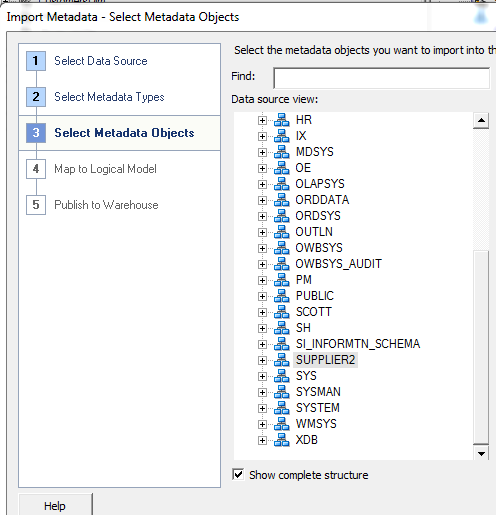Click the scrollbar up arrow
Image resolution: width=496 pixels, height=515 pixels.
[481, 121]
